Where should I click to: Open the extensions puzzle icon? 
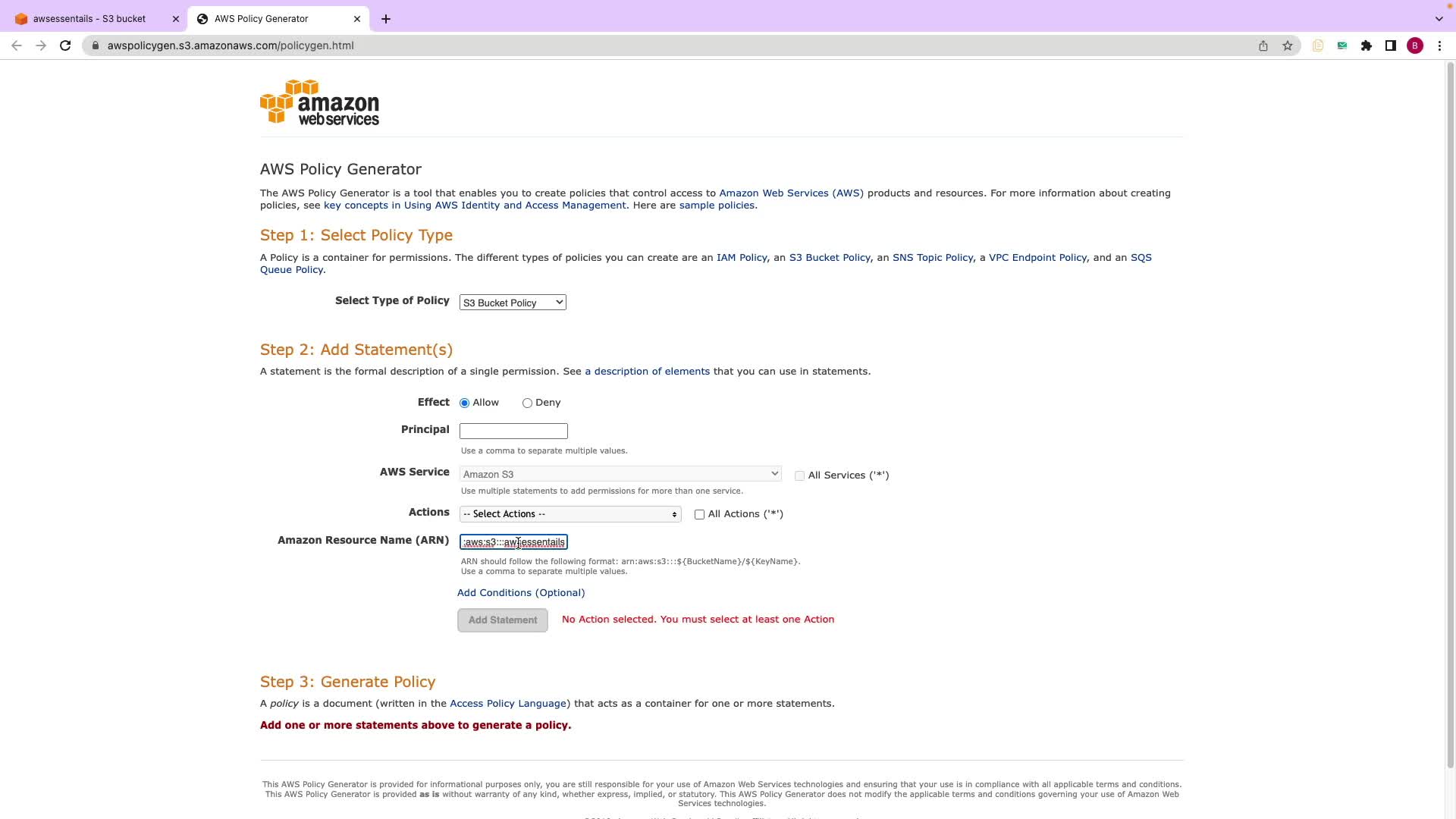pos(1367,45)
